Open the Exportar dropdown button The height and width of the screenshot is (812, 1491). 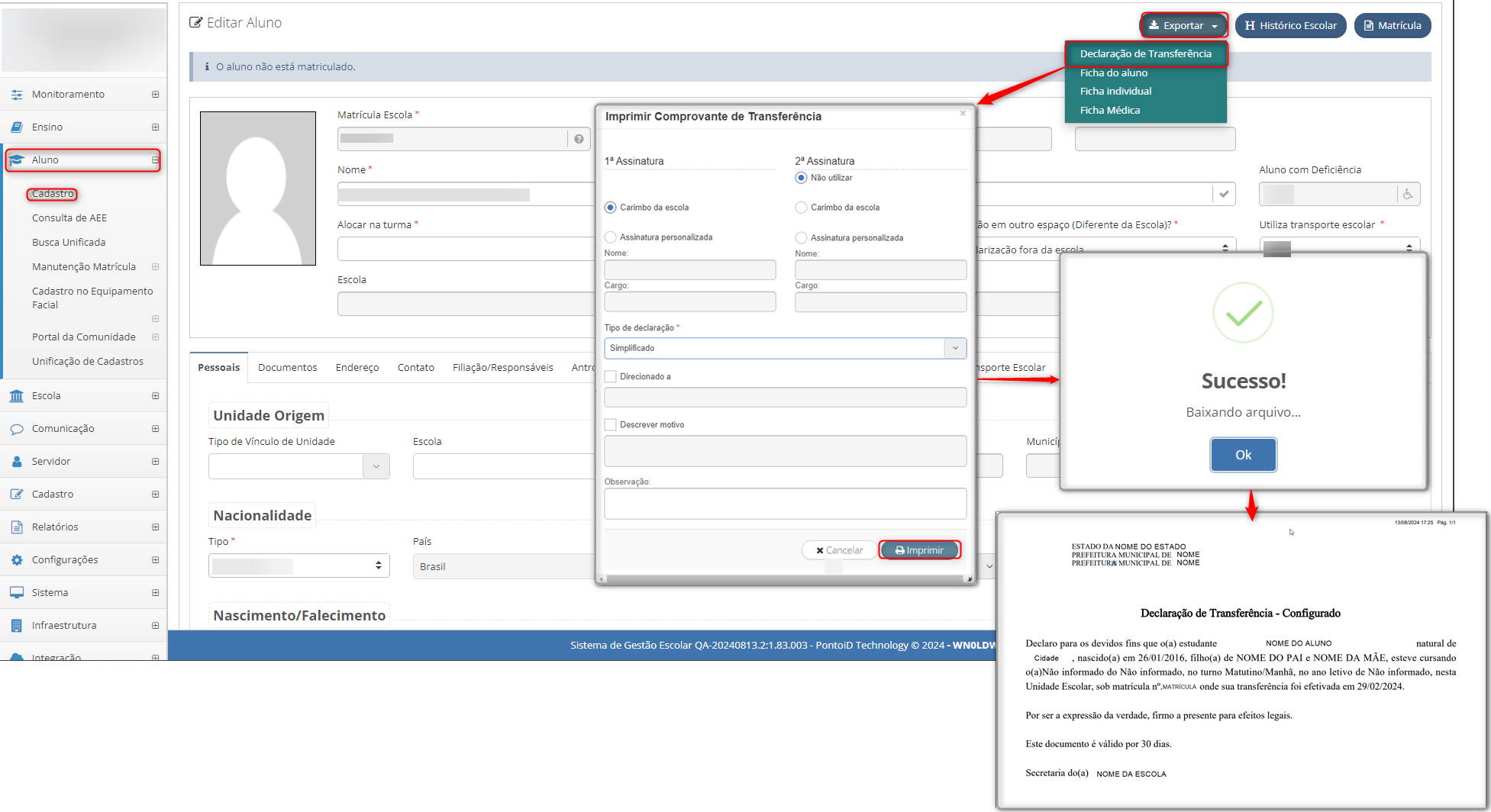coord(1183,25)
